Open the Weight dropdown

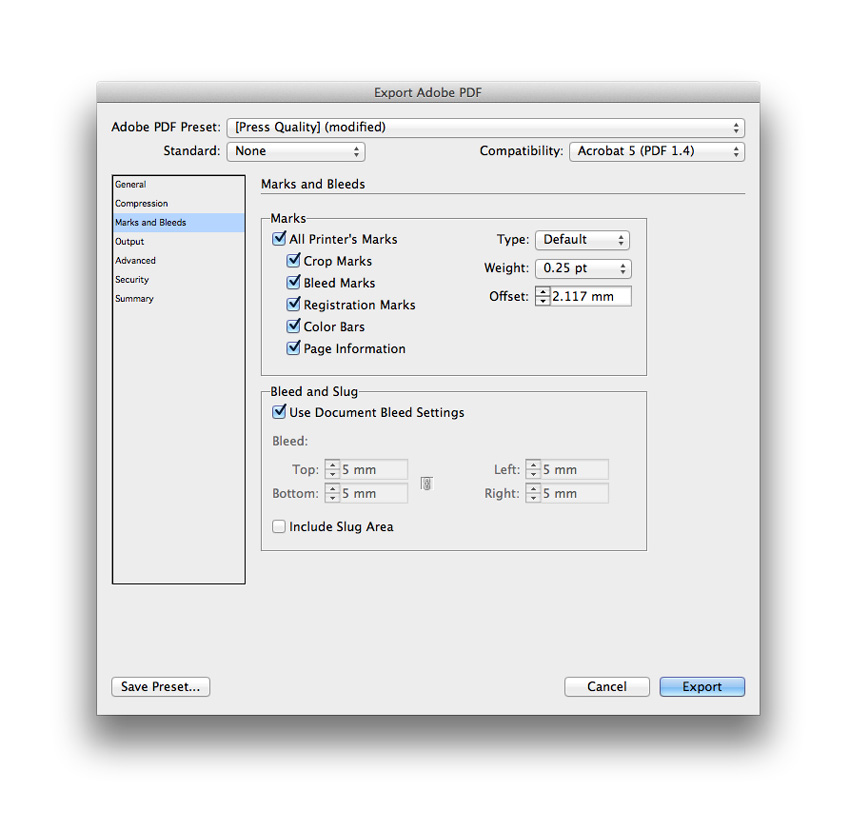[582, 269]
